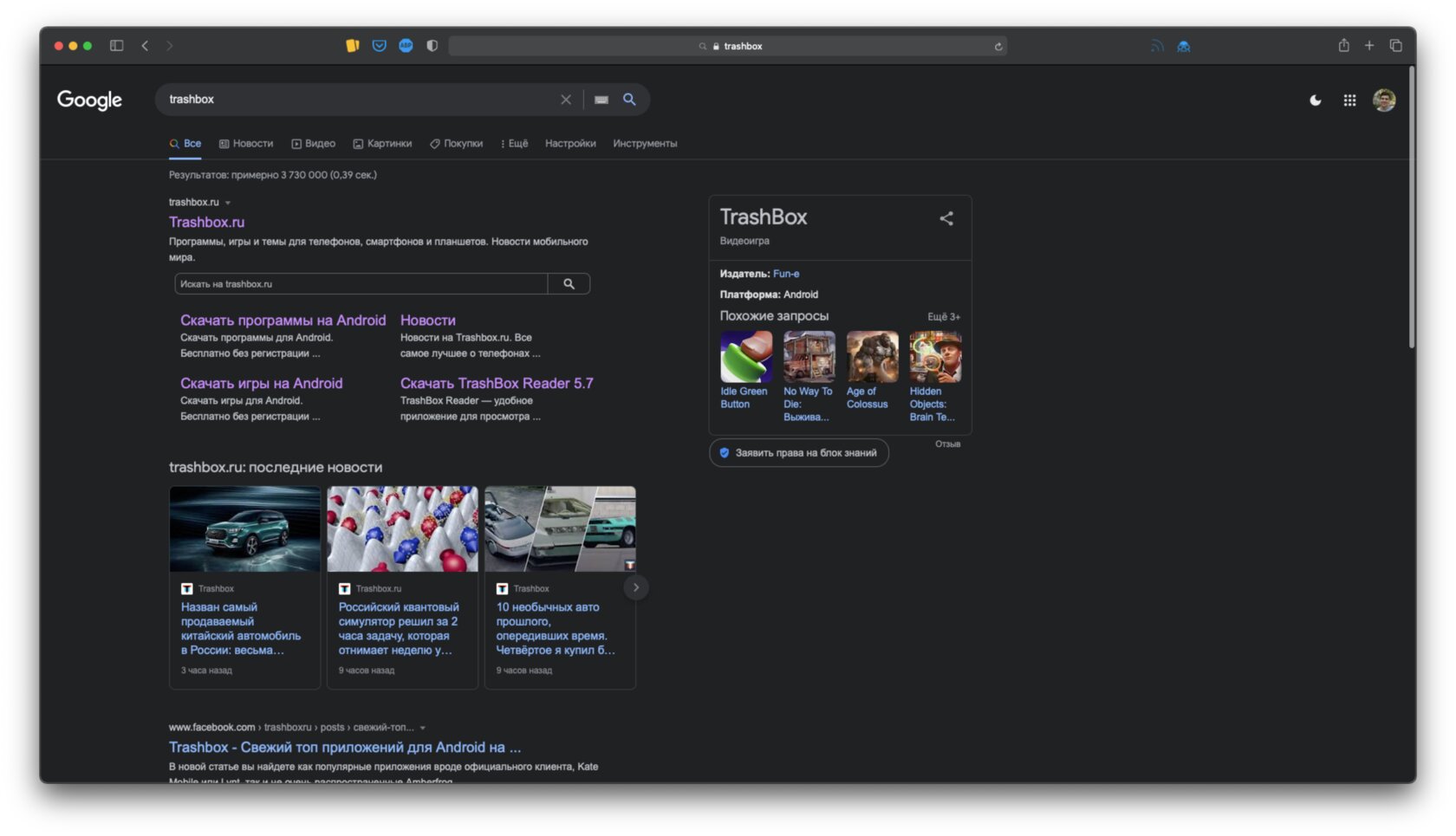Open the Новости sitelink
Viewport: 1456px width, 836px height.
pyautogui.click(x=427, y=321)
